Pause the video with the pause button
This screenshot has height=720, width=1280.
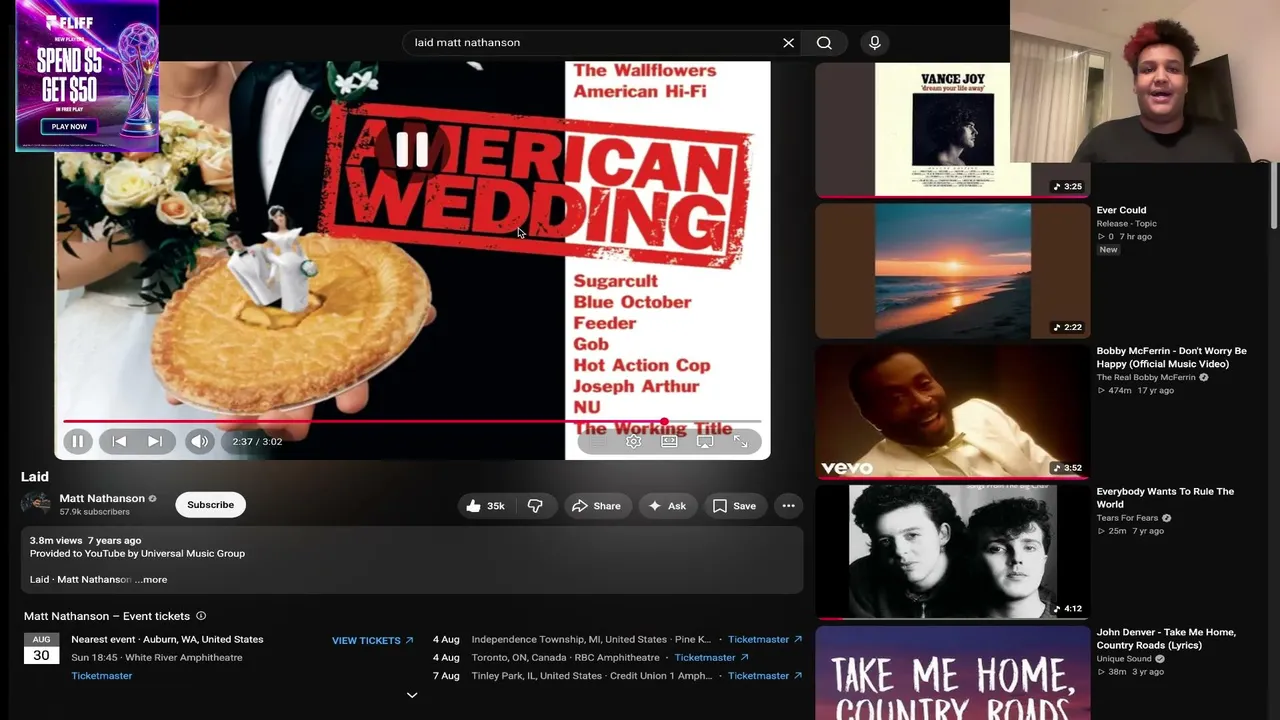point(78,441)
